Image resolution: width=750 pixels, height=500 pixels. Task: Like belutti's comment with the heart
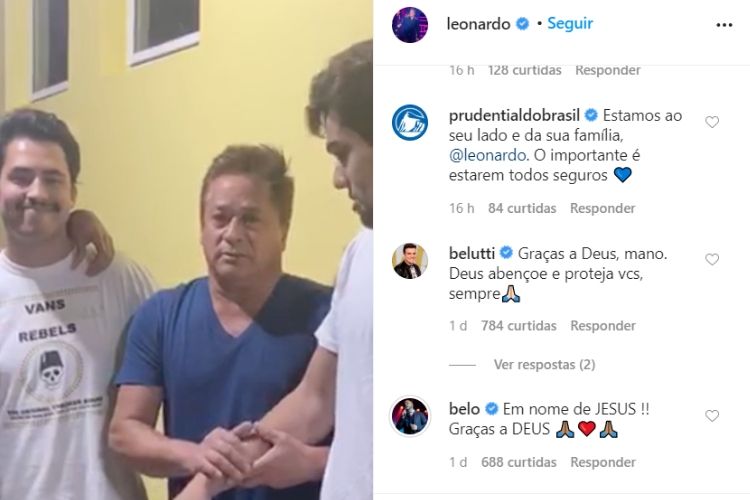click(x=712, y=260)
